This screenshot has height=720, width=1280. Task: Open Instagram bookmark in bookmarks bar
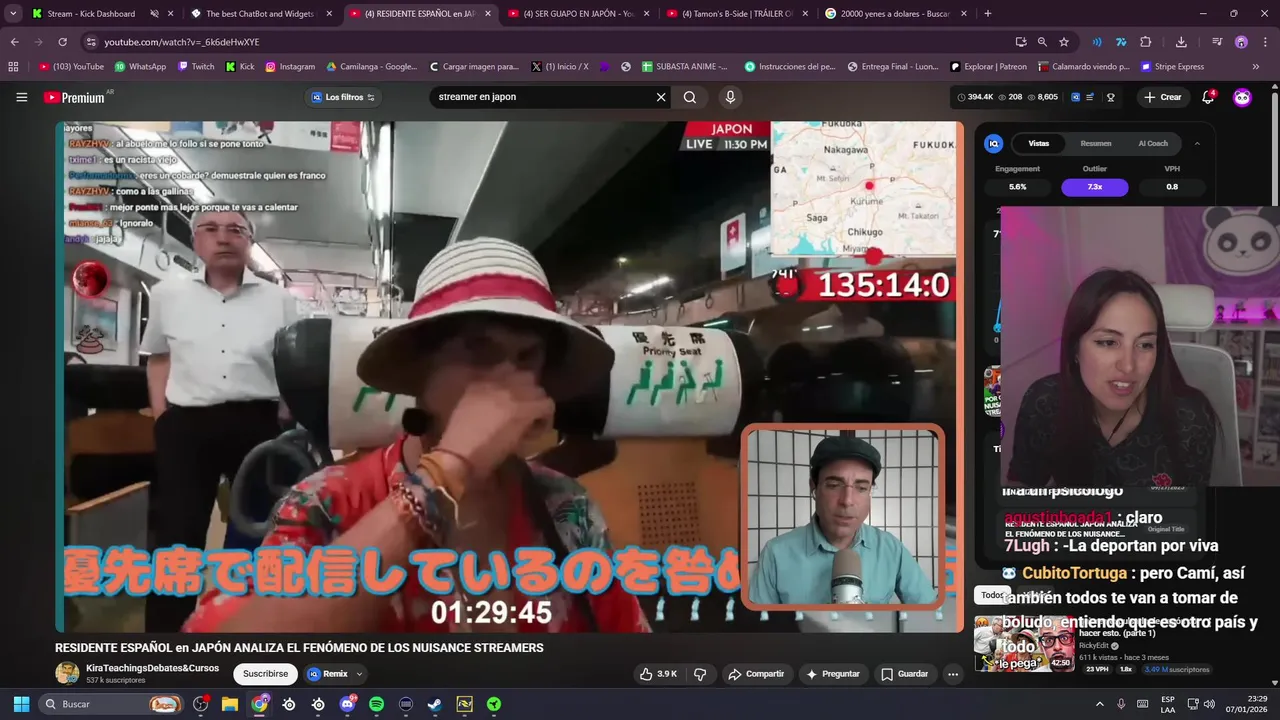289,67
